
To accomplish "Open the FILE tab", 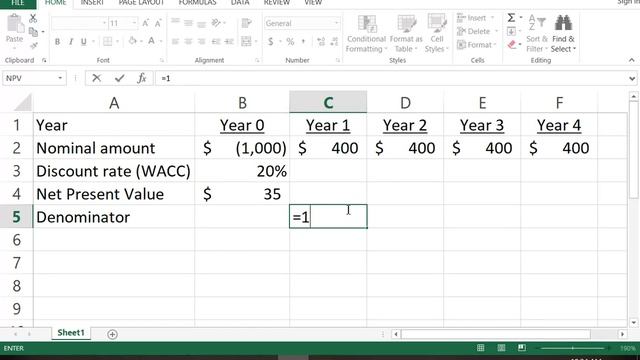I will coord(18,3).
